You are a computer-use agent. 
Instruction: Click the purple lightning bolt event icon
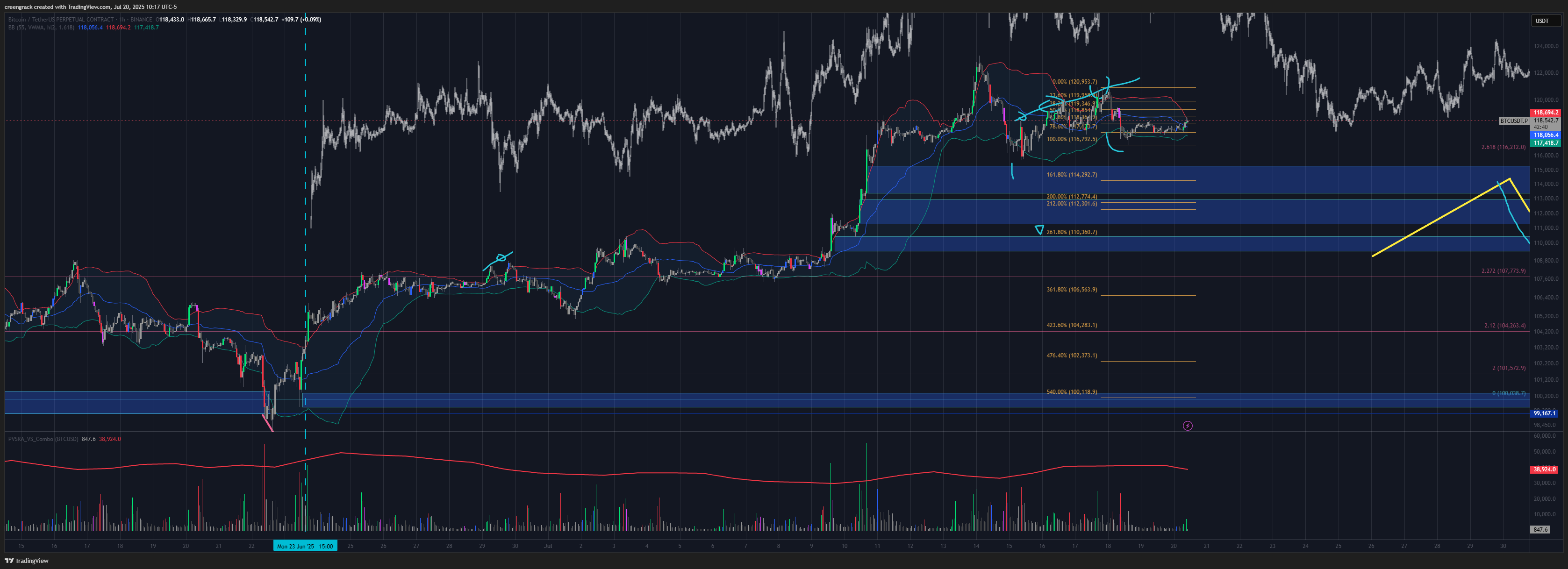point(1188,426)
